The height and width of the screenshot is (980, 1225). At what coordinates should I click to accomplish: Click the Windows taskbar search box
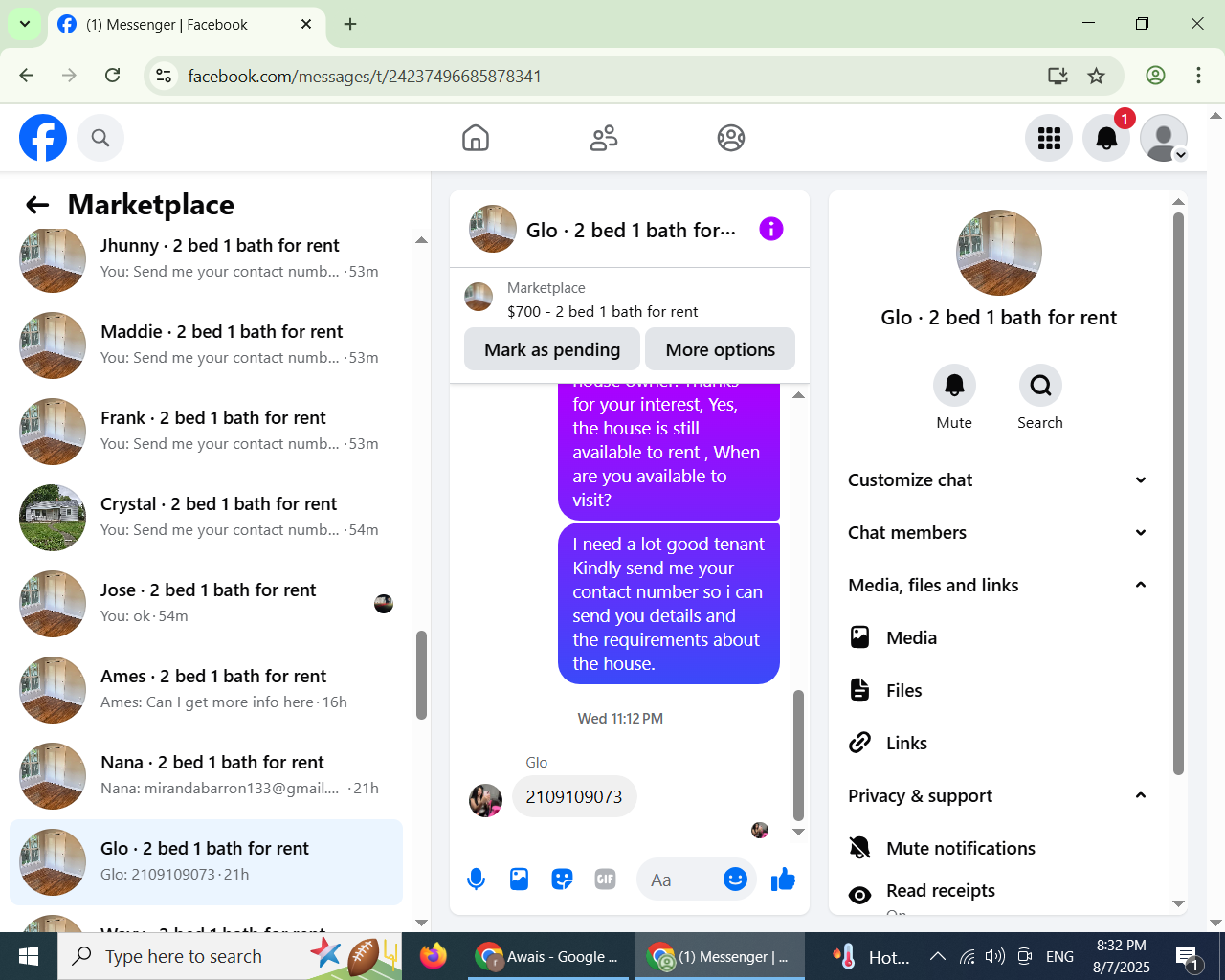point(230,956)
